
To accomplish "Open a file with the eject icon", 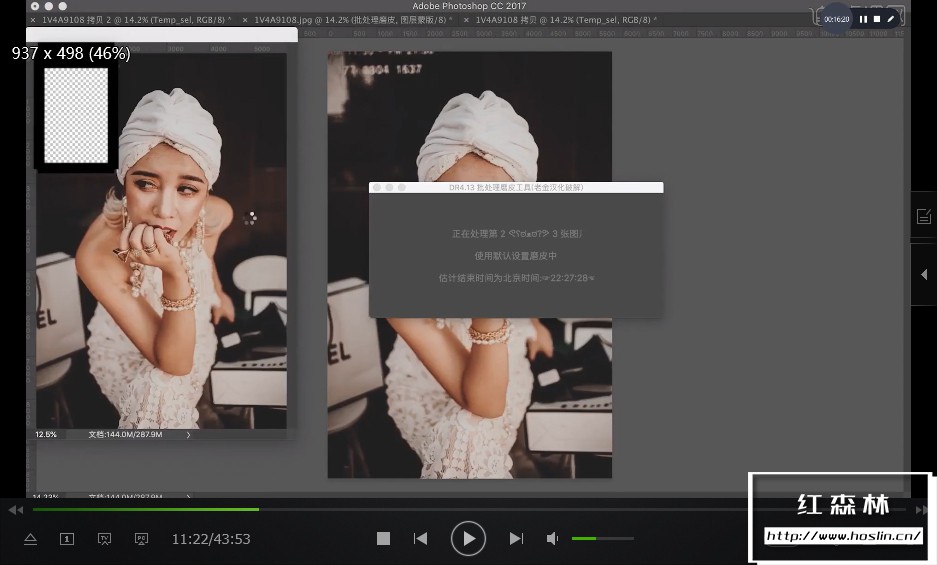I will 30,539.
